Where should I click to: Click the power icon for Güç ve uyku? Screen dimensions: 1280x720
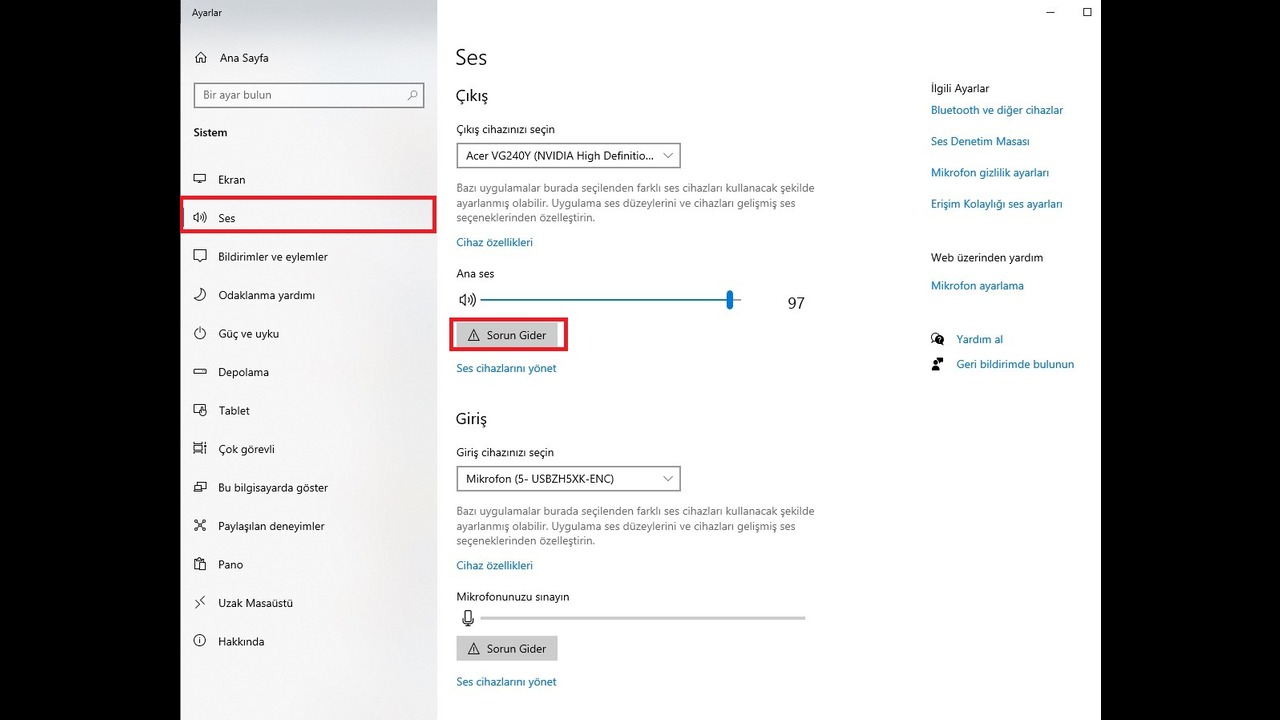[x=200, y=334]
